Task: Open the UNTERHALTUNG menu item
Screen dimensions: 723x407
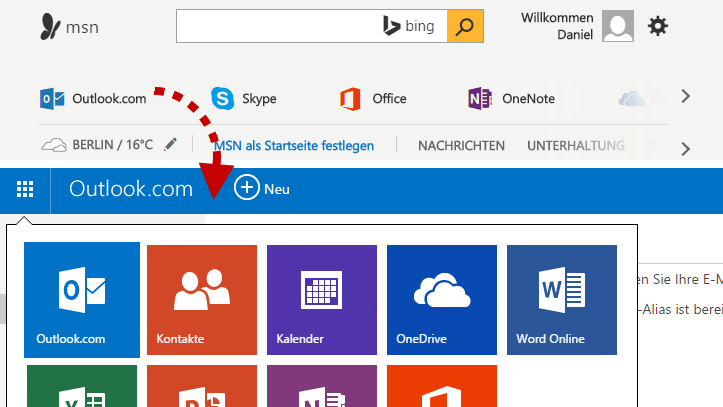Action: tap(576, 146)
